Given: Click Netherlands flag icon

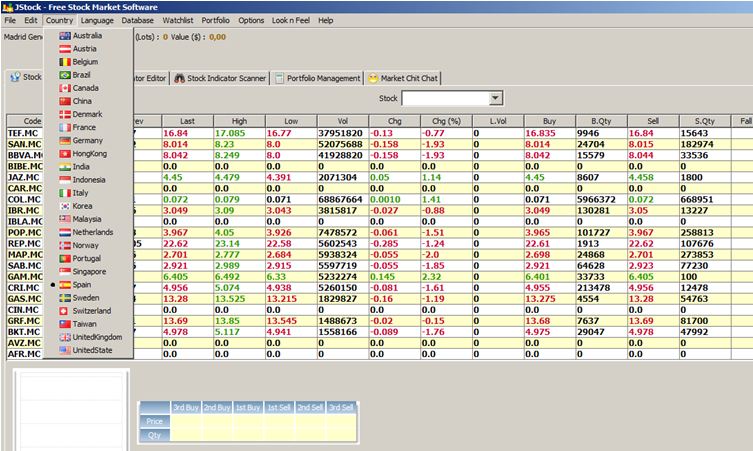Looking at the screenshot, I should pyautogui.click(x=65, y=232).
